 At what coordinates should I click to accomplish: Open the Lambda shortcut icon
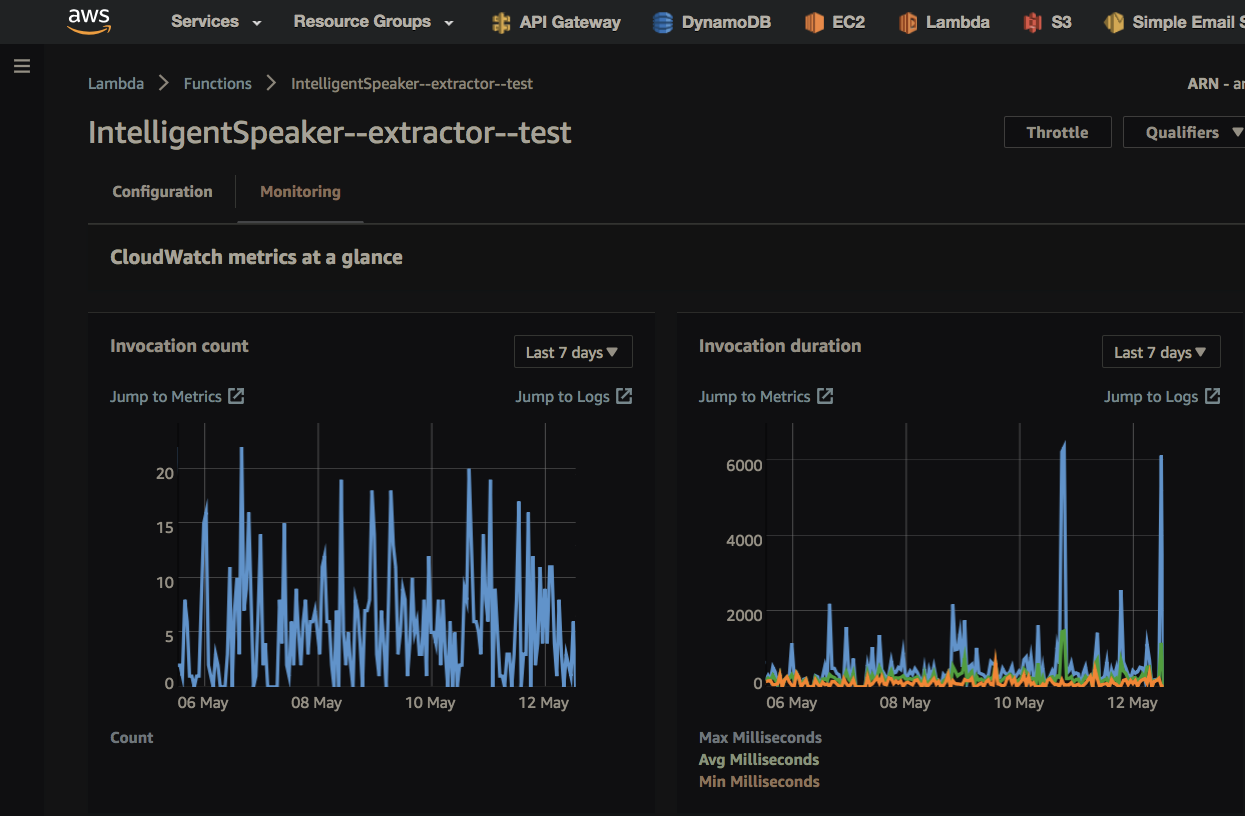(908, 22)
